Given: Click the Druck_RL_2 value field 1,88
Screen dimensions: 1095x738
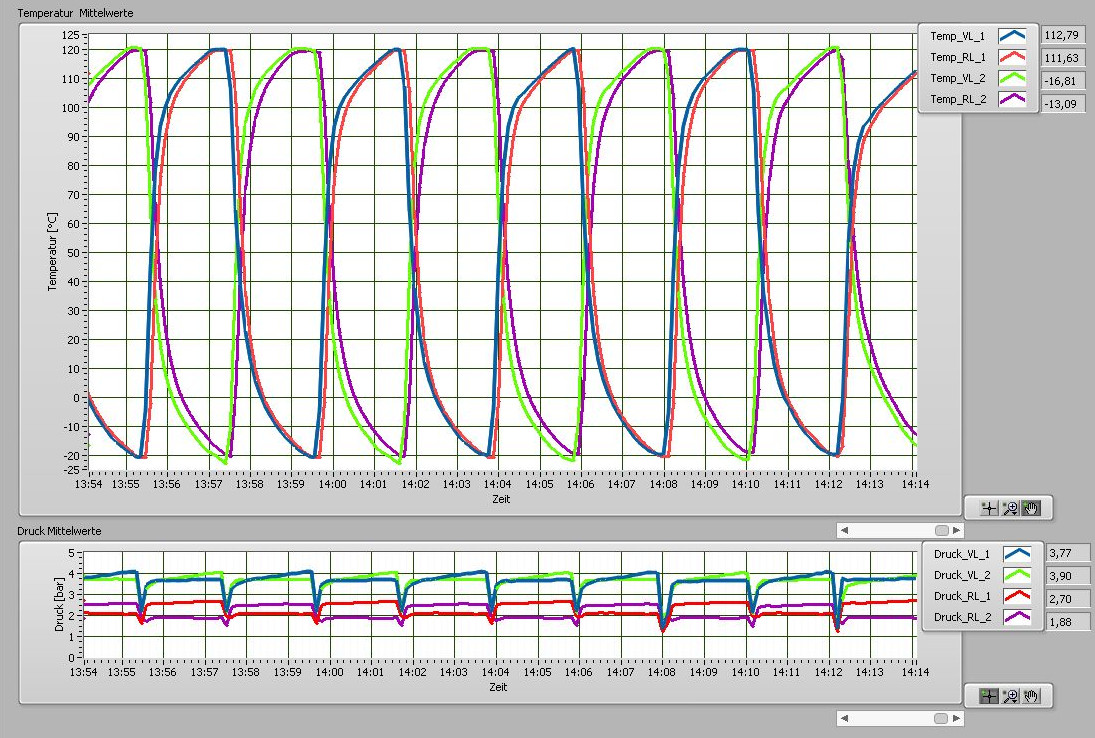Looking at the screenshot, I should click(1068, 621).
